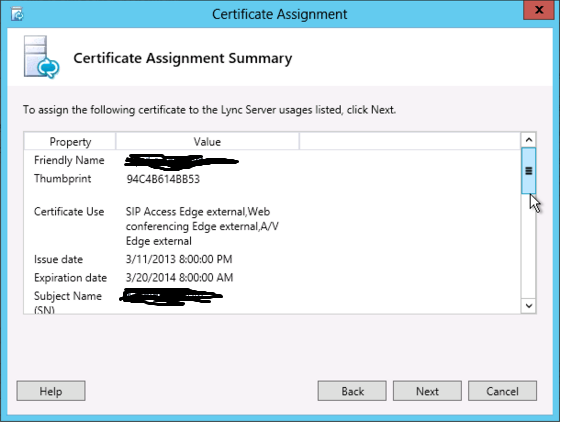Image resolution: width=566 pixels, height=426 pixels.
Task: Select the Friendly Name row
Action: click(273, 160)
